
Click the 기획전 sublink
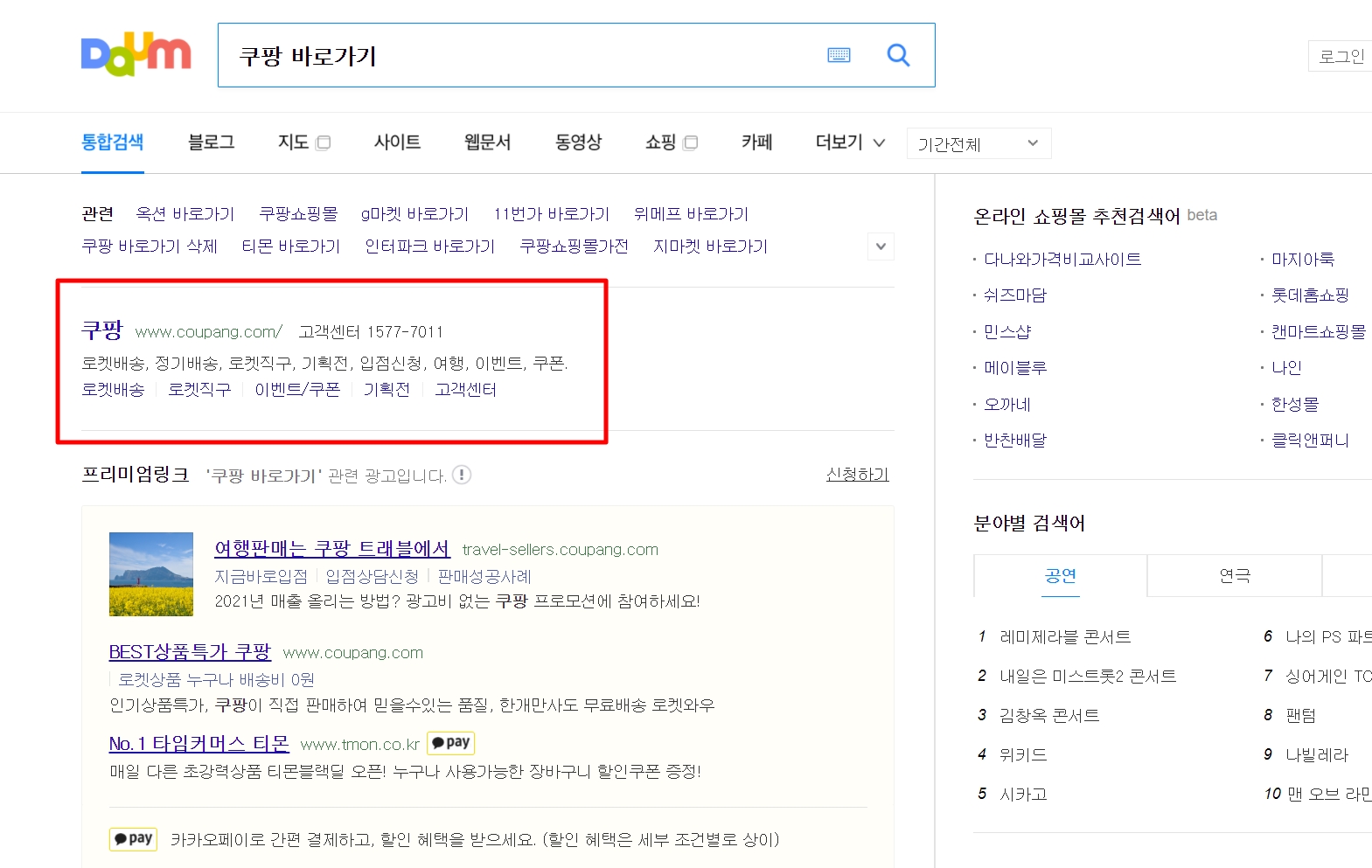coord(387,390)
